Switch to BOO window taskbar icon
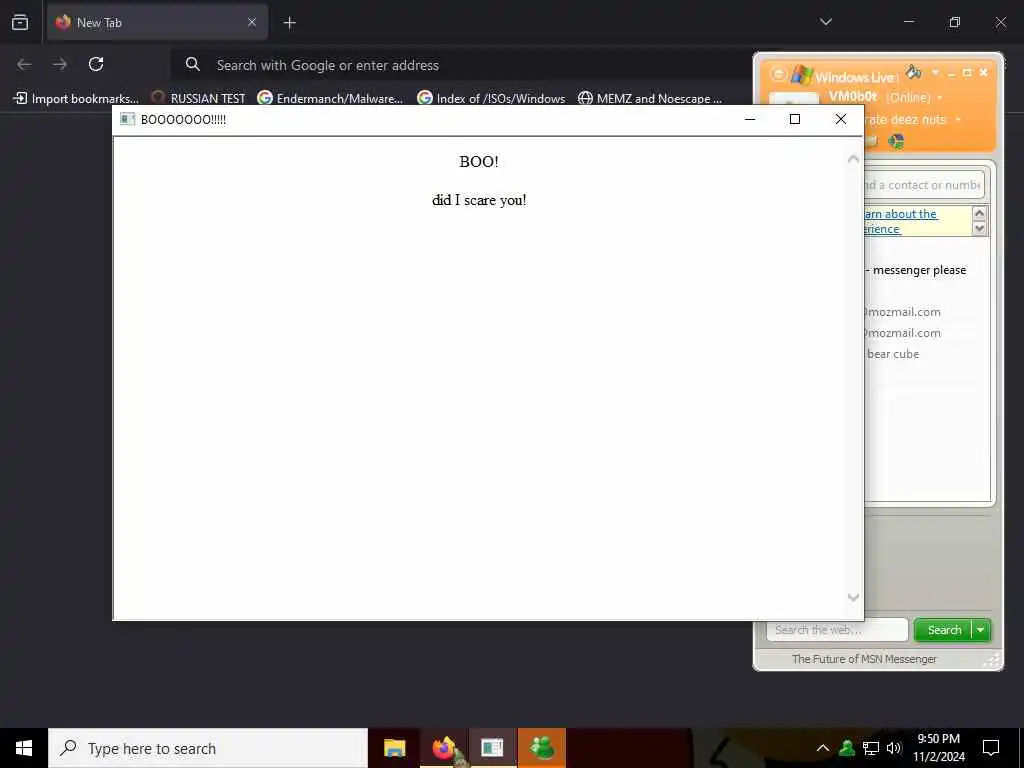Image resolution: width=1024 pixels, height=768 pixels. tap(492, 748)
